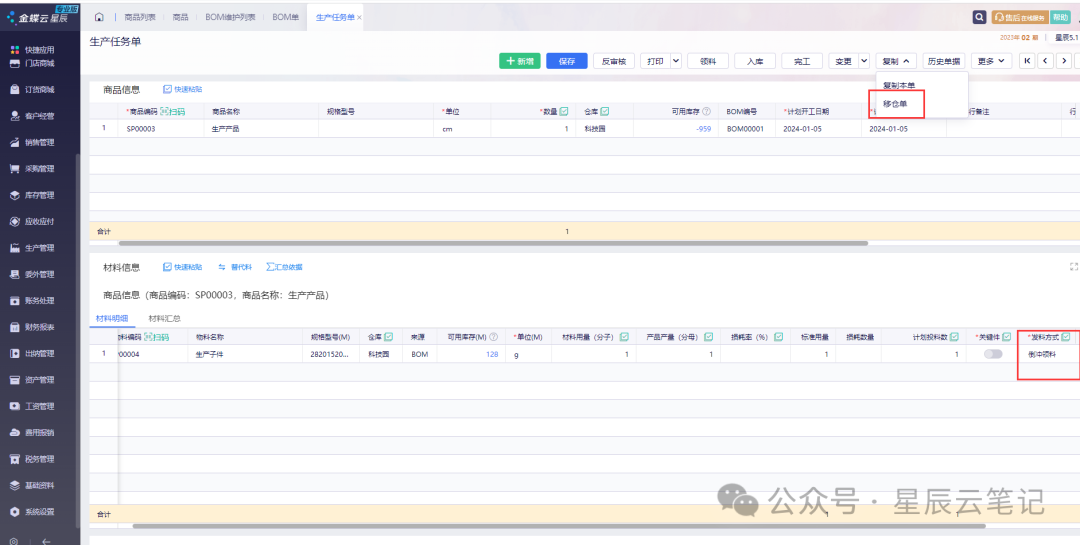Click the green 新增 button
Viewport: 1080px width, 545px height.
520,61
